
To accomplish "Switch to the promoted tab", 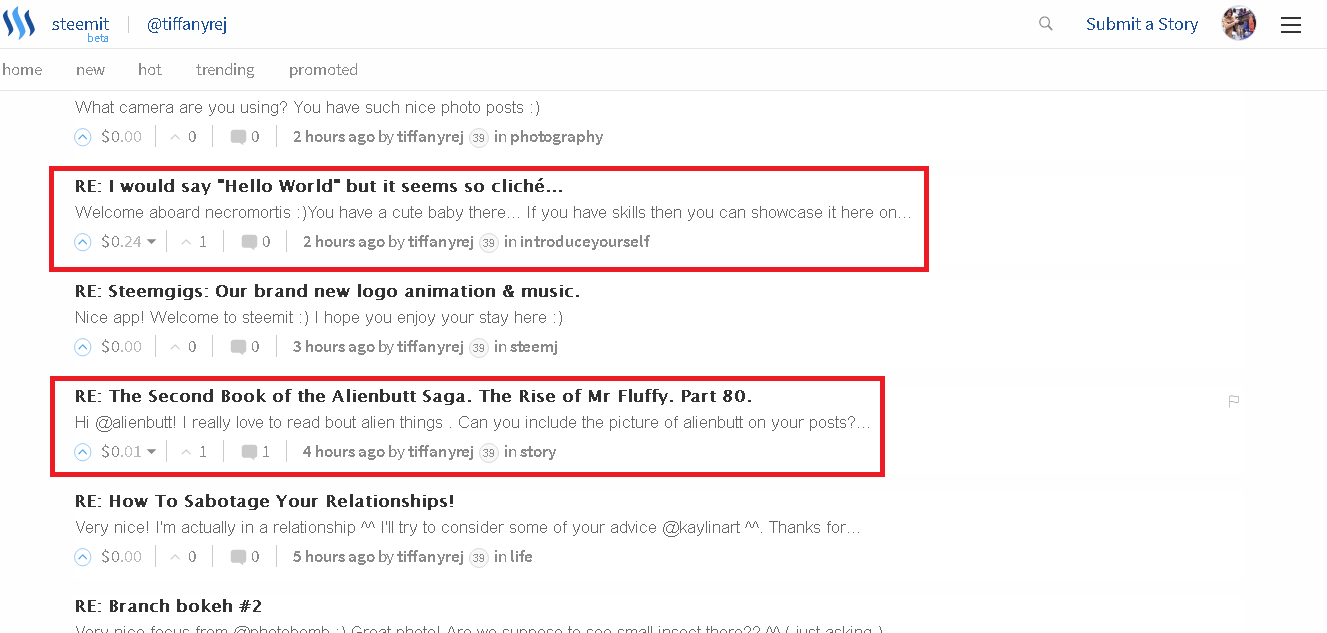I will point(323,70).
